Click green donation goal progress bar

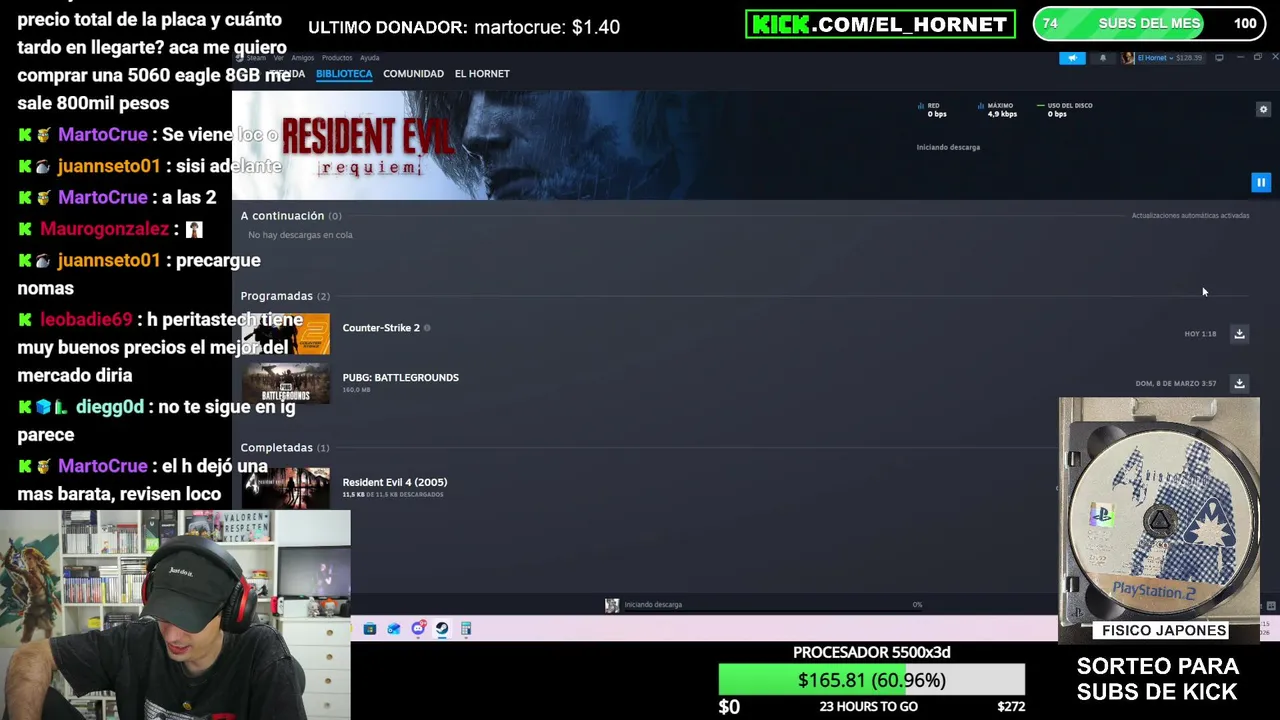click(871, 680)
